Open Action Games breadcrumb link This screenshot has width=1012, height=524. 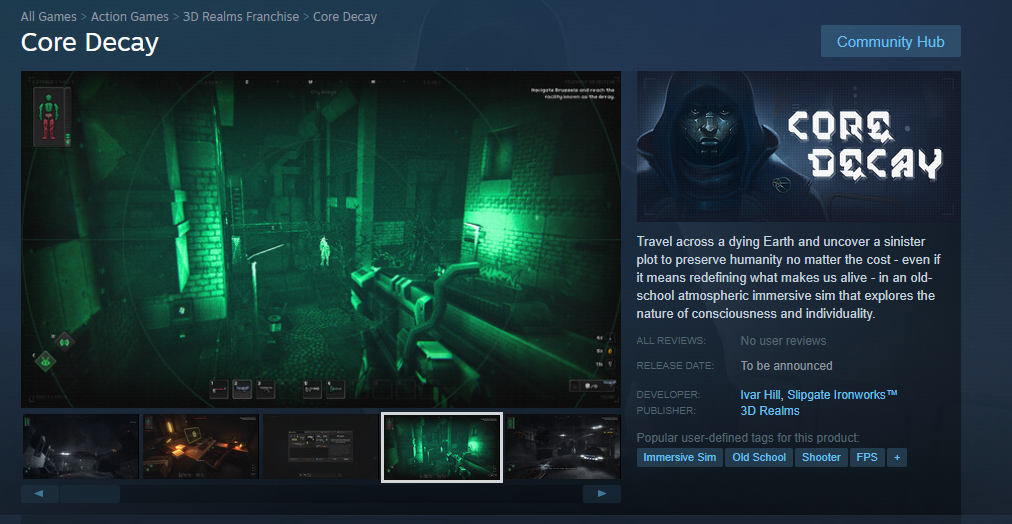(x=130, y=16)
